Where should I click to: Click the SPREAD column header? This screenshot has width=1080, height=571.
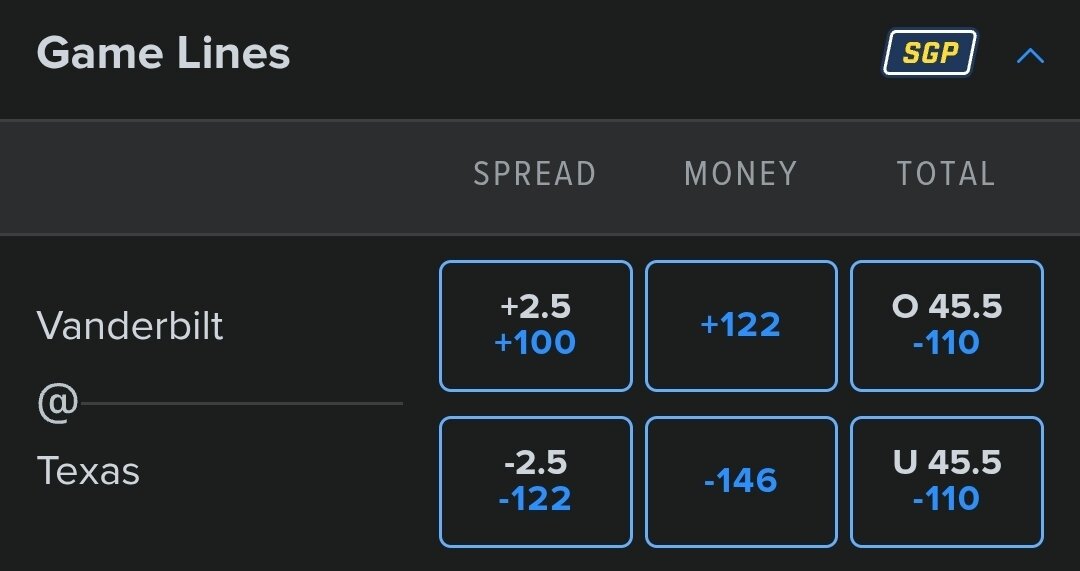[535, 174]
